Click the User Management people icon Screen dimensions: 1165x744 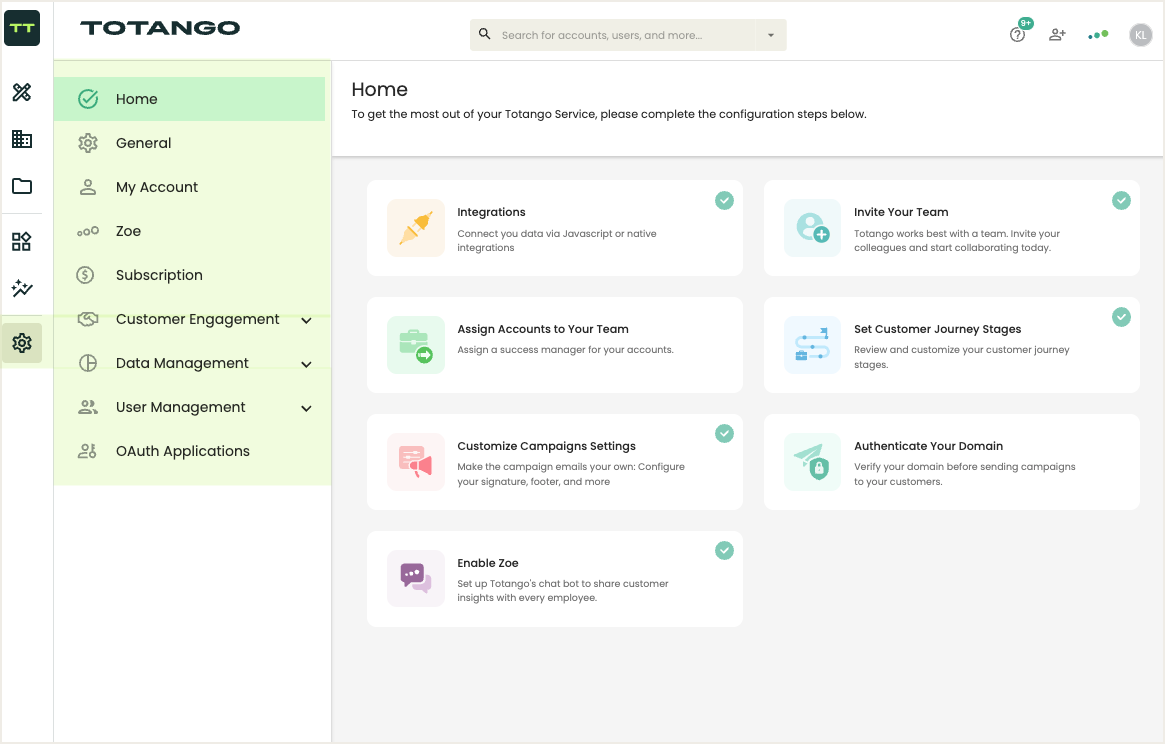coord(88,407)
